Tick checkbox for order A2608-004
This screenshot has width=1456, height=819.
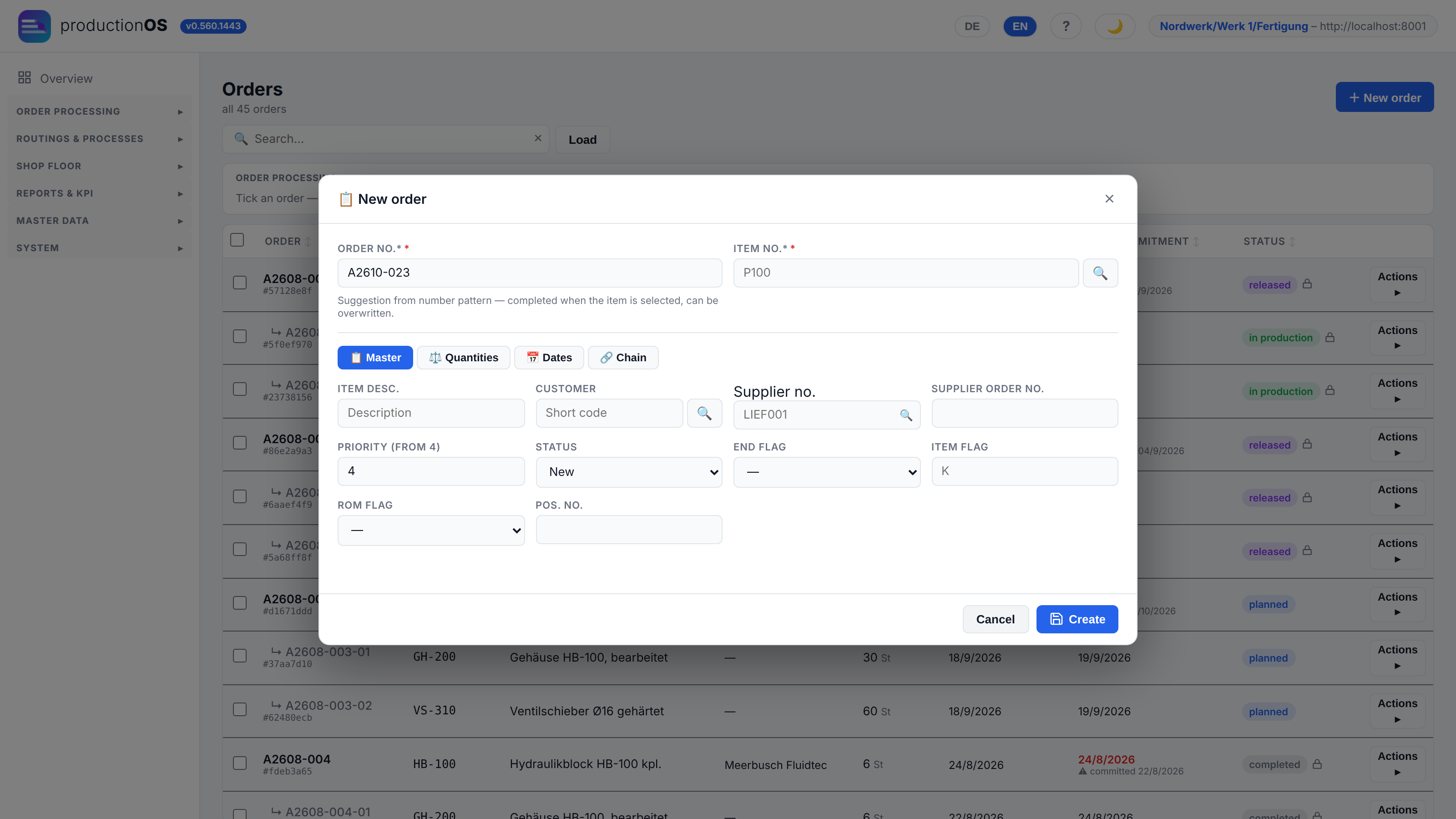(x=240, y=763)
